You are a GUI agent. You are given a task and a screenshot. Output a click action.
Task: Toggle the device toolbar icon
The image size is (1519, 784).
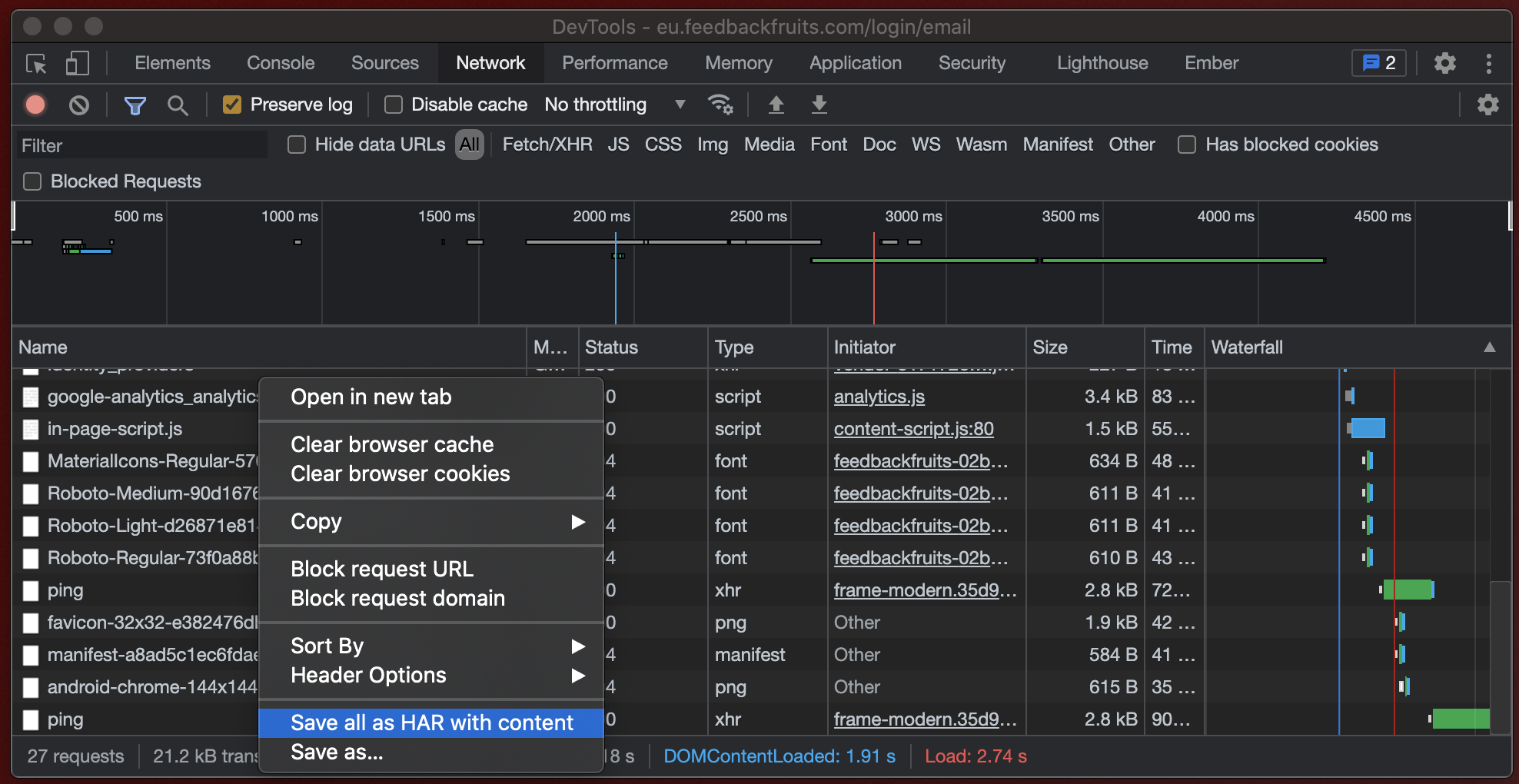pyautogui.click(x=77, y=64)
